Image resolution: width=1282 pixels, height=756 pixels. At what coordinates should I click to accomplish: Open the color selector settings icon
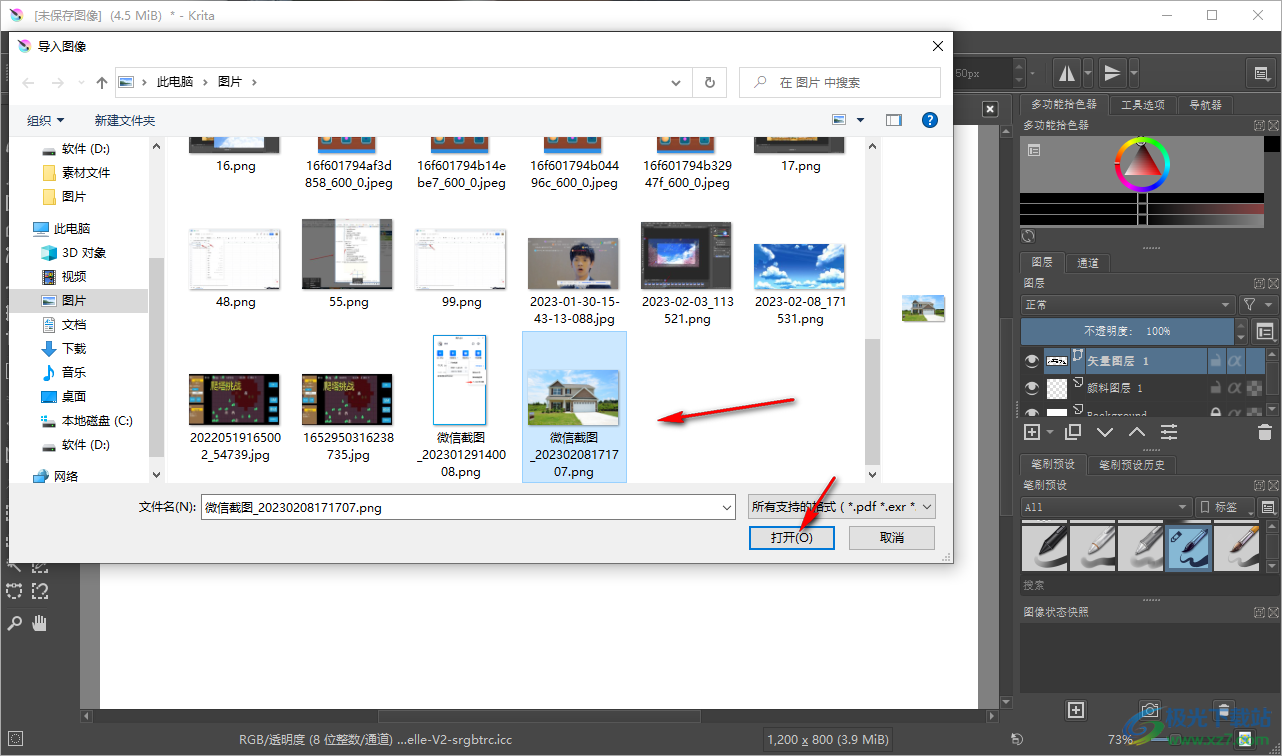(1034, 150)
